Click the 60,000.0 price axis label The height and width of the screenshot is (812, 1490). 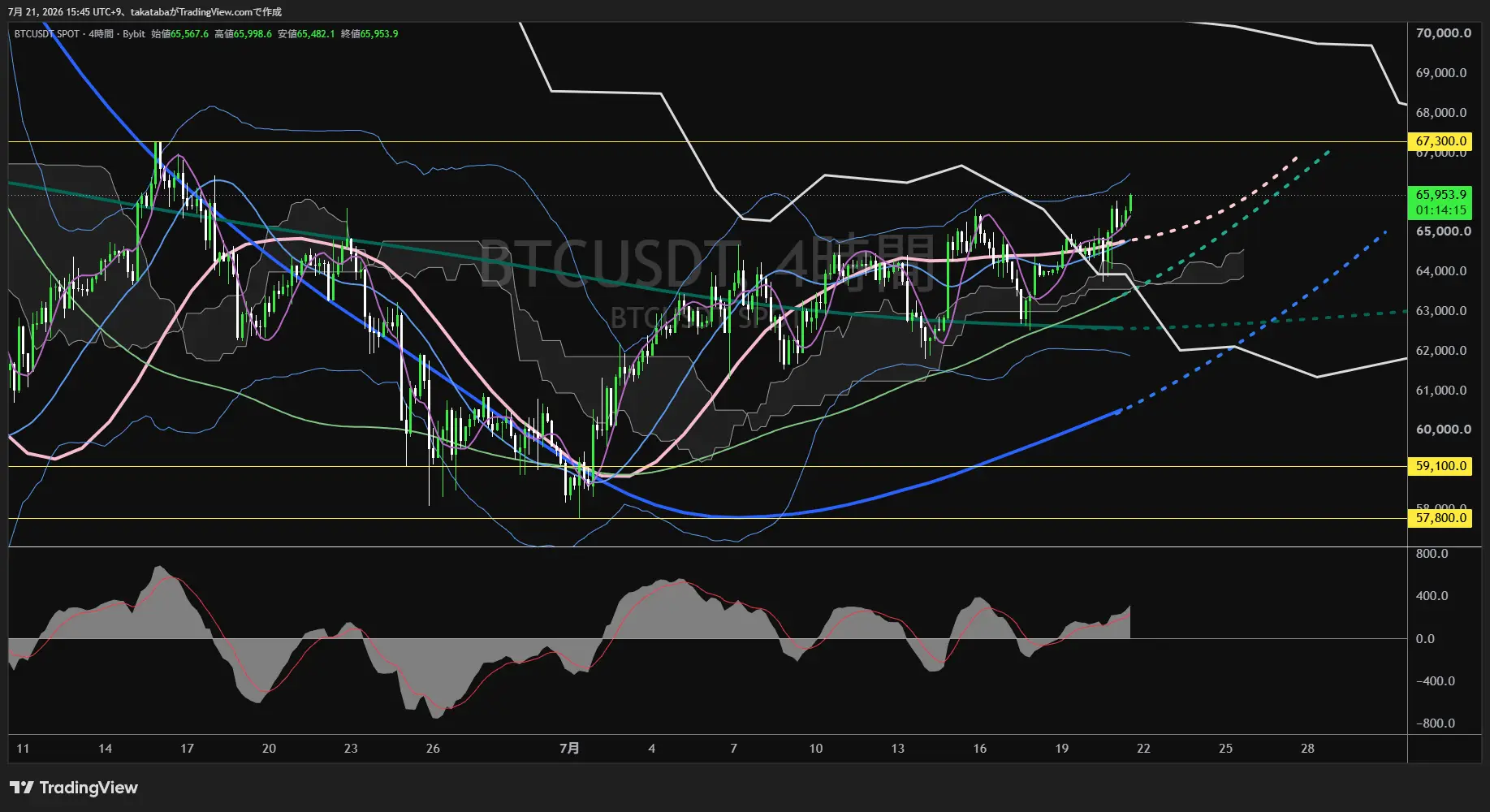click(1443, 430)
